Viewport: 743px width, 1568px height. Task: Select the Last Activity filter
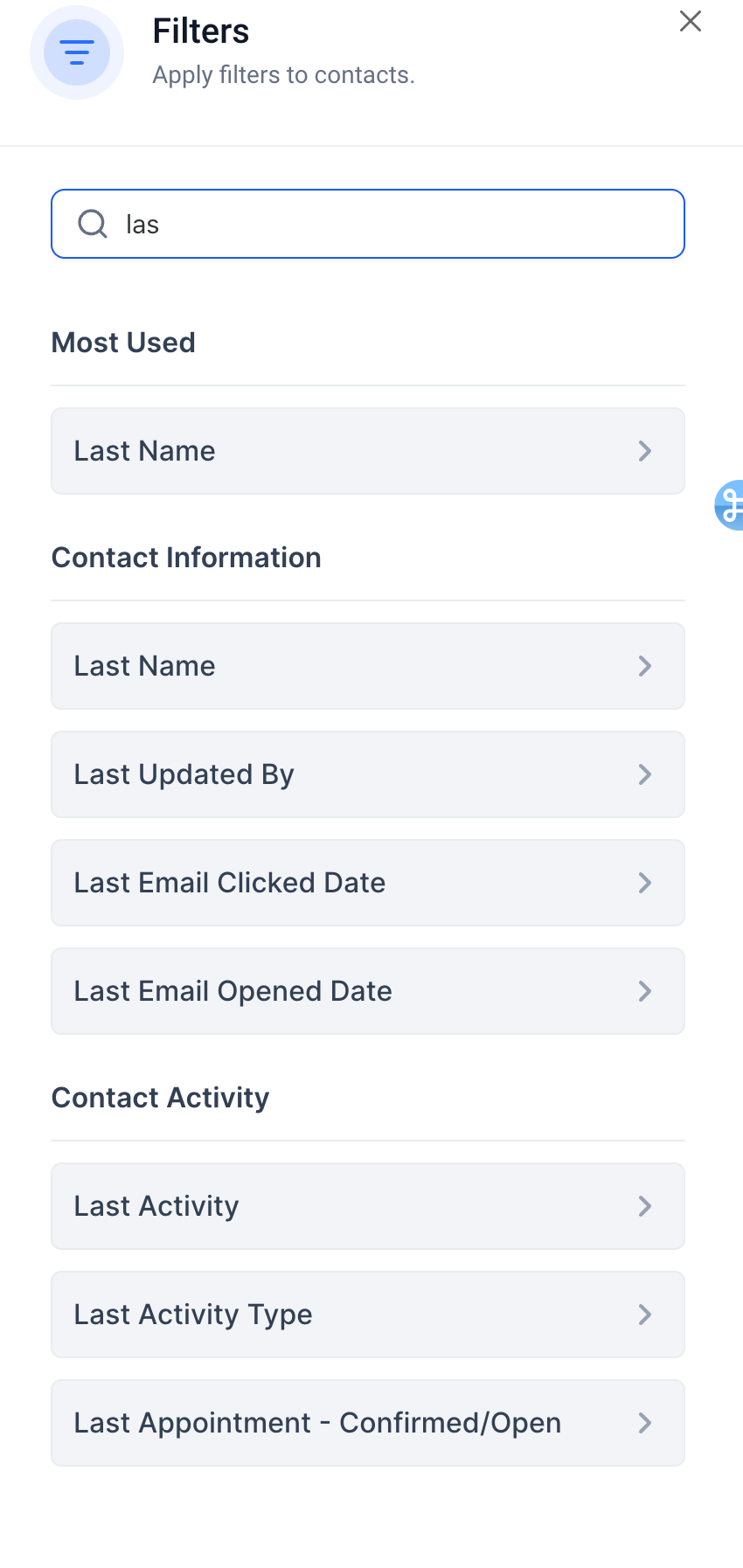(350, 1206)
